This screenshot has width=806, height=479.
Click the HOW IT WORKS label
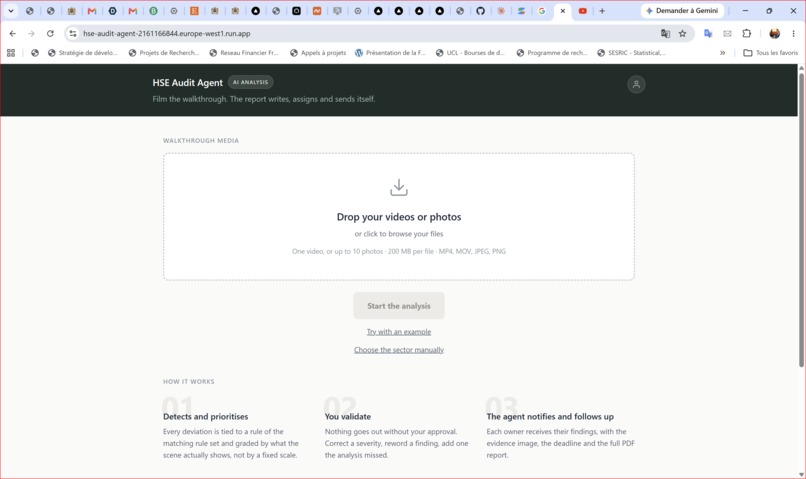point(189,381)
